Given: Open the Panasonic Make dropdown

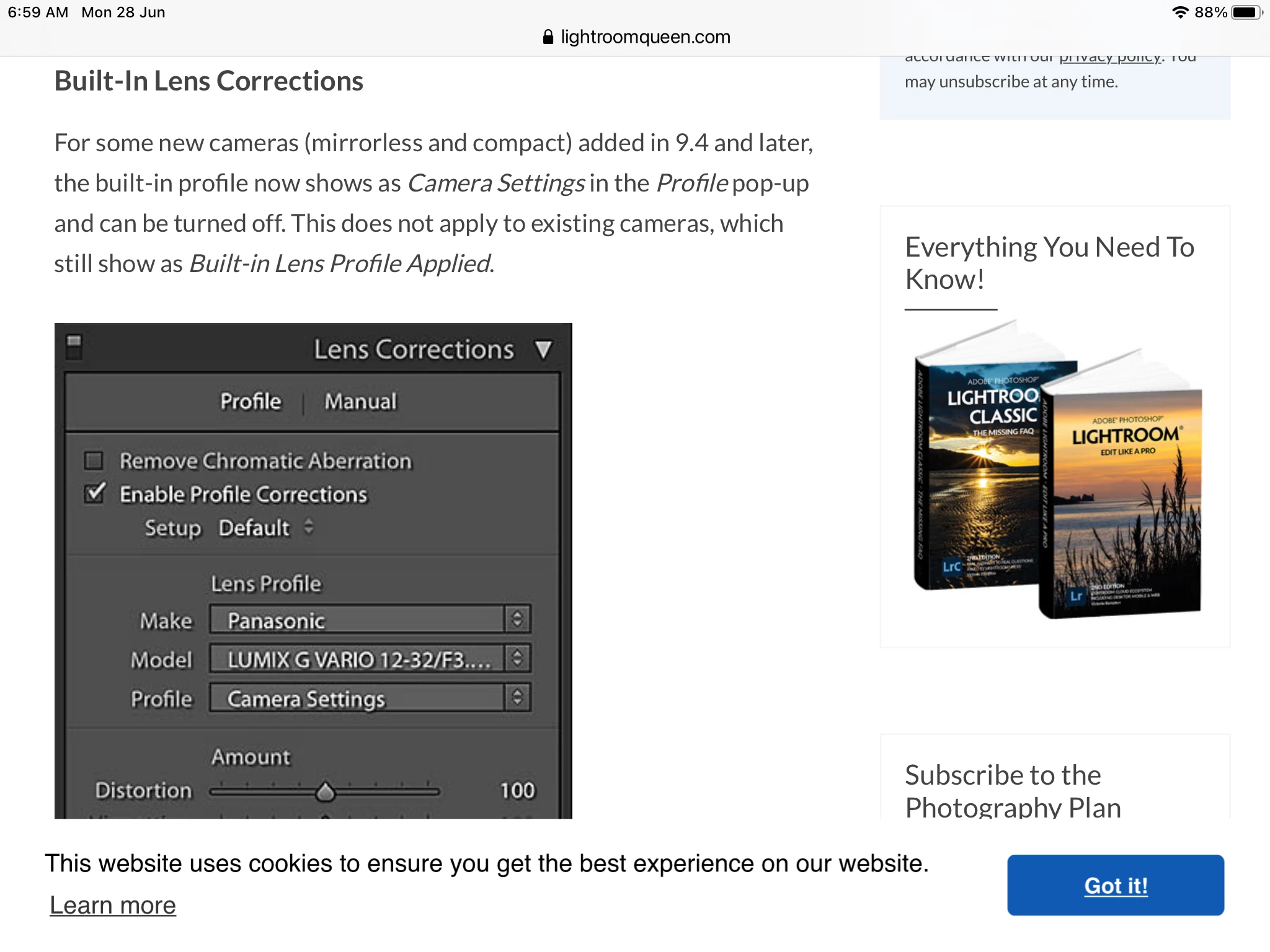Looking at the screenshot, I should click(357, 620).
